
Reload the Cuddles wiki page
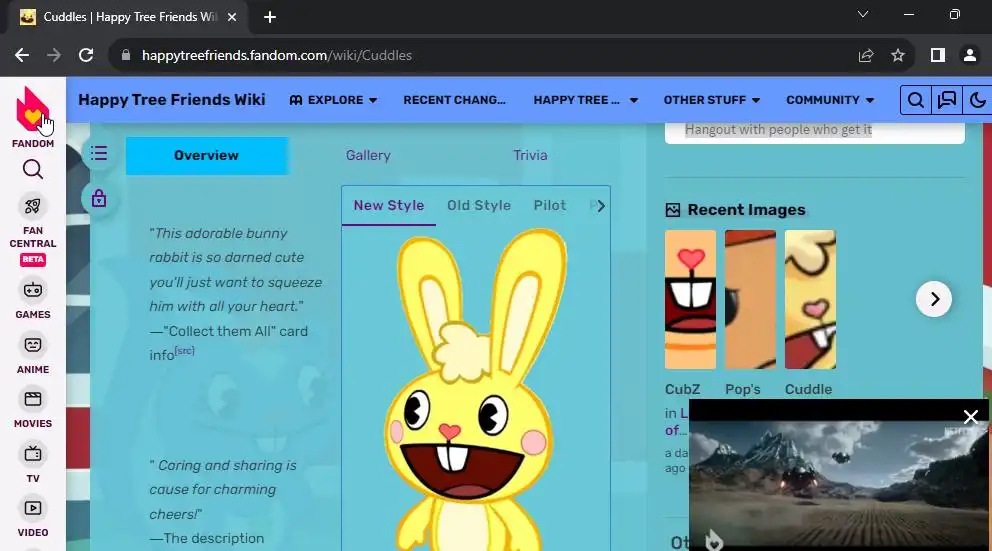(86, 56)
